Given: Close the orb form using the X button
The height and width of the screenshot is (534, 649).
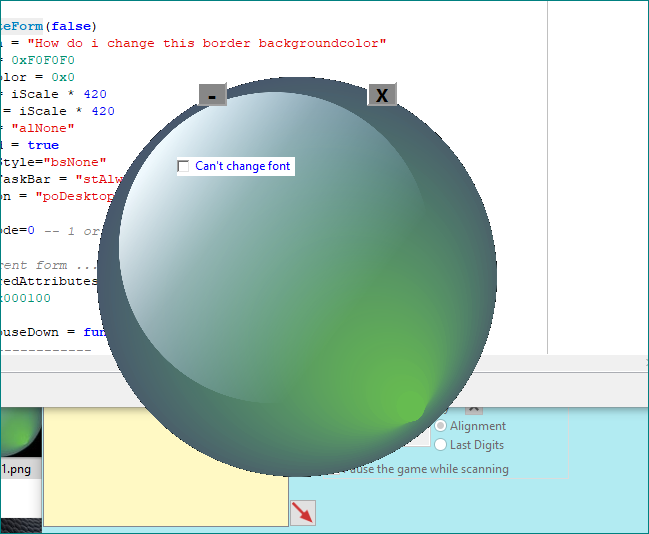Looking at the screenshot, I should click(382, 95).
